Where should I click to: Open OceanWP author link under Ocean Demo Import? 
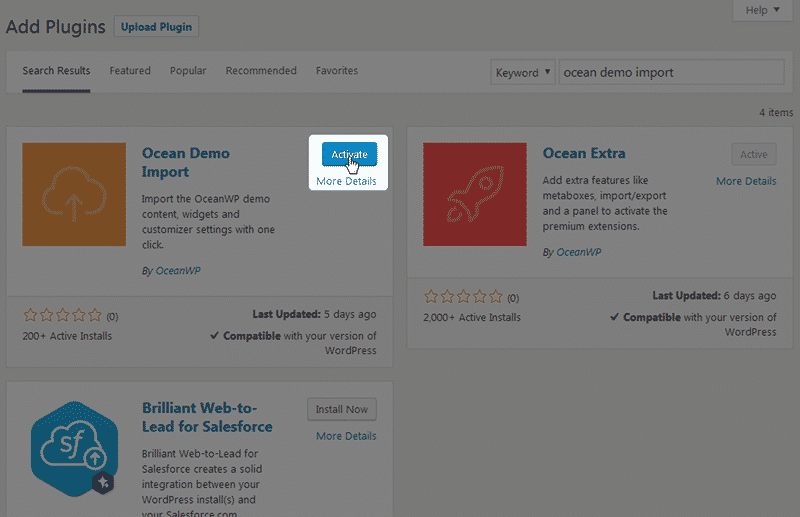coord(178,271)
